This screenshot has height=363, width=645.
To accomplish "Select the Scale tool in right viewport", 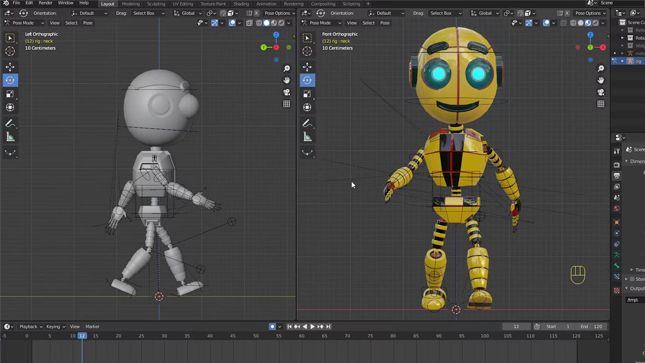I will click(307, 94).
